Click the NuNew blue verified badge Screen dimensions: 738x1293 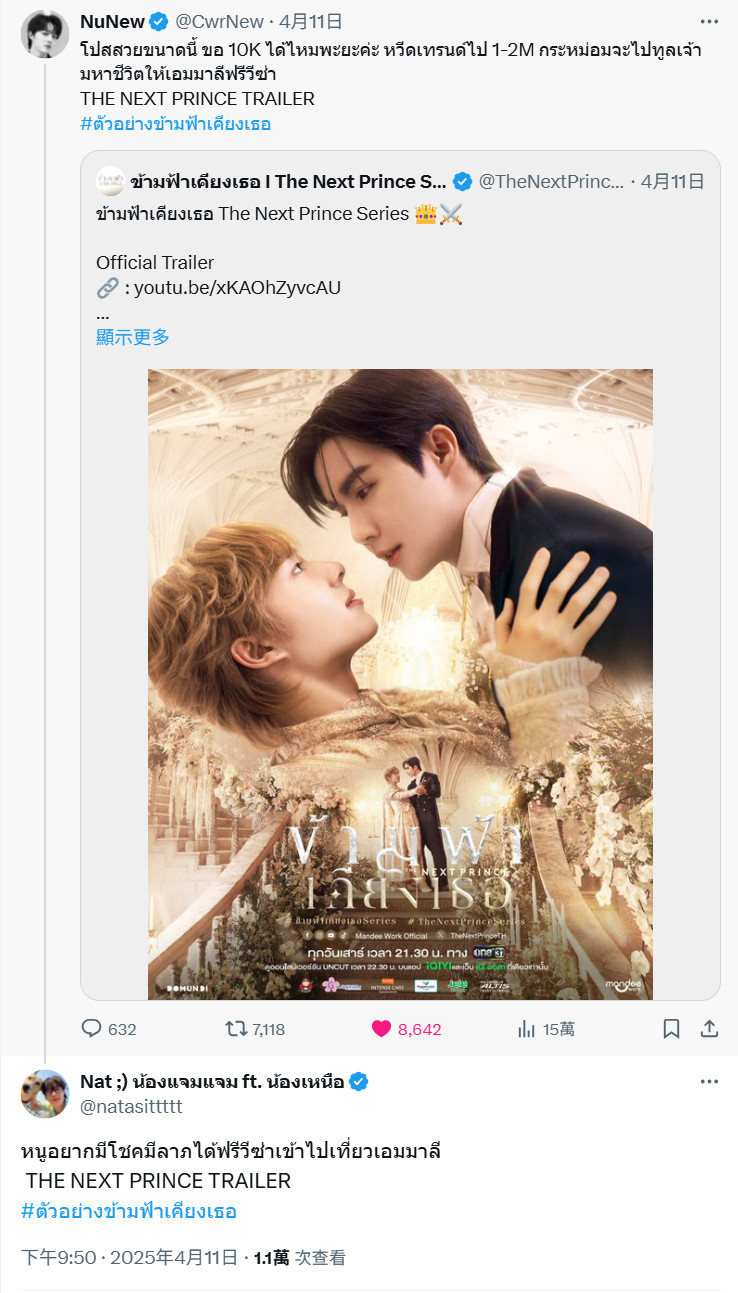coord(159,21)
